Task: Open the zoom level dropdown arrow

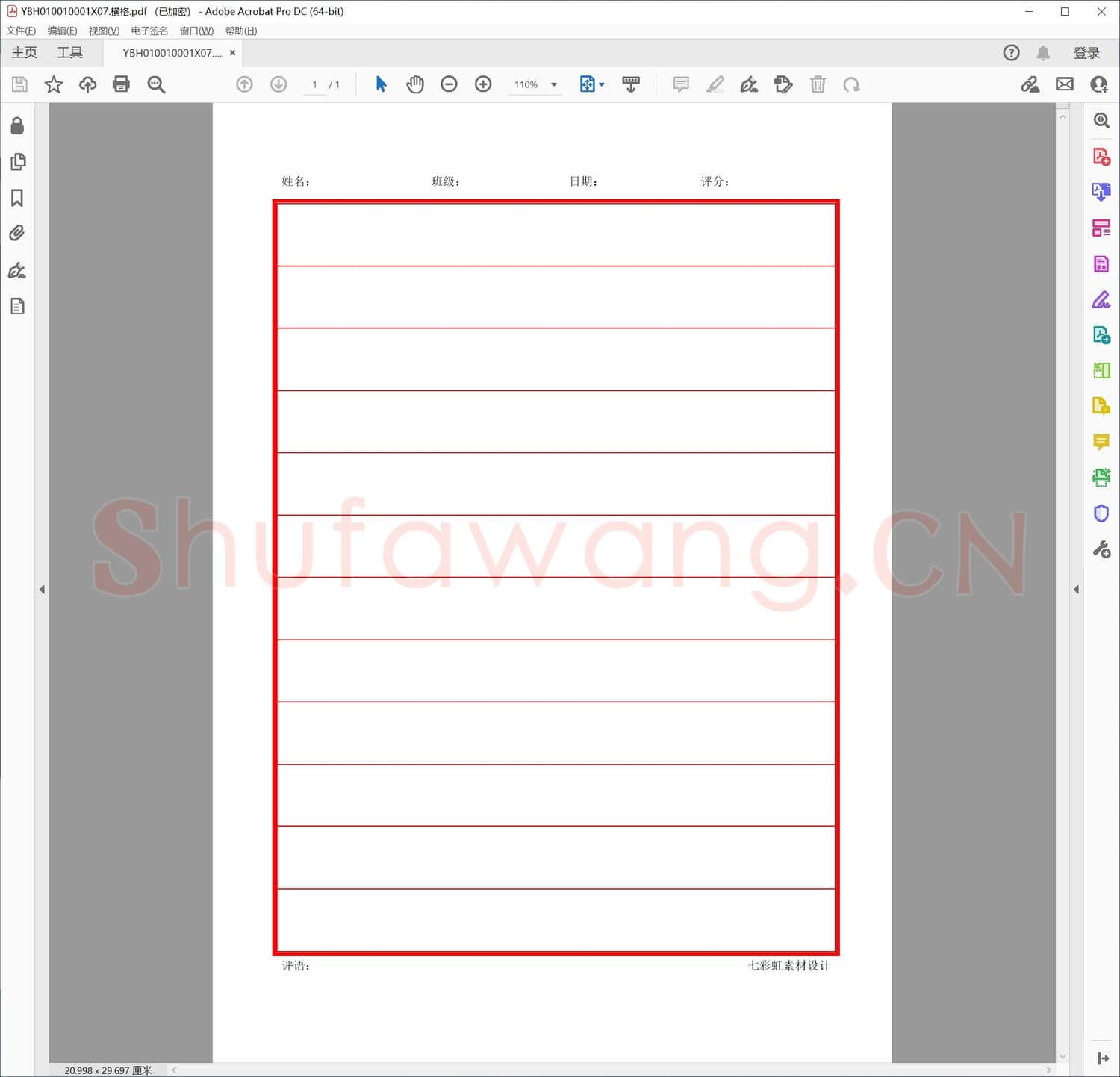Action: pyautogui.click(x=554, y=84)
